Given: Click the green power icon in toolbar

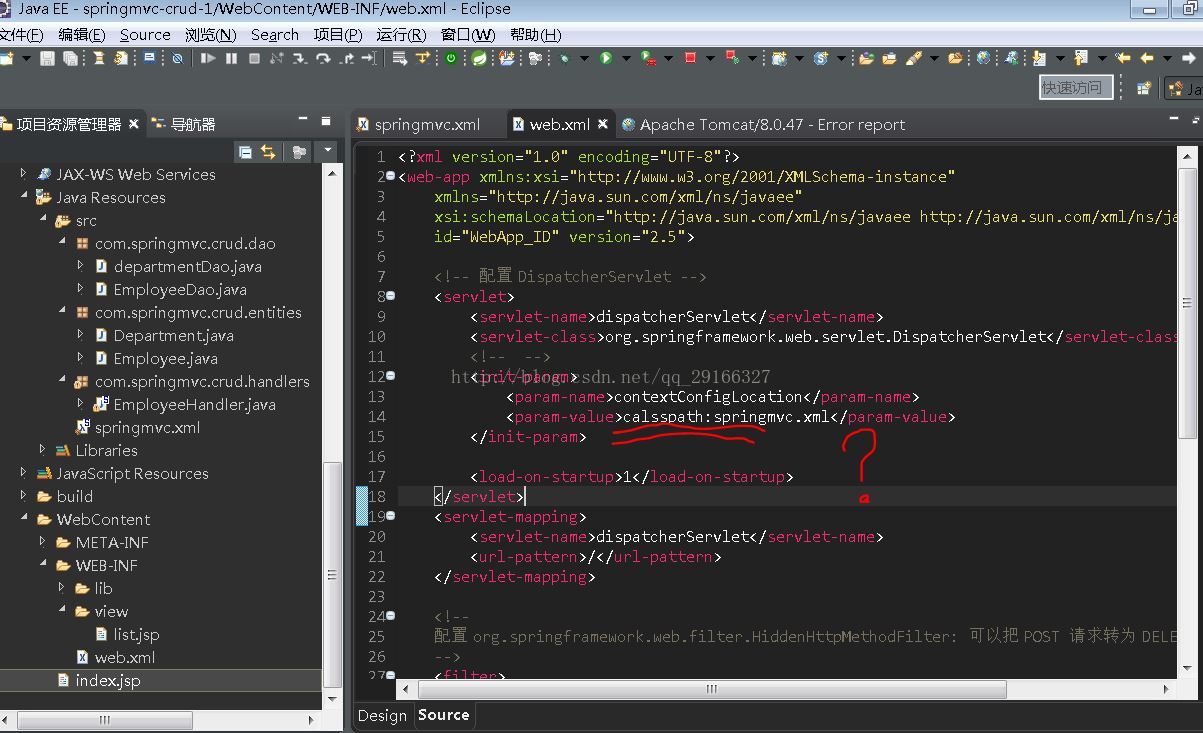Looking at the screenshot, I should tap(452, 59).
